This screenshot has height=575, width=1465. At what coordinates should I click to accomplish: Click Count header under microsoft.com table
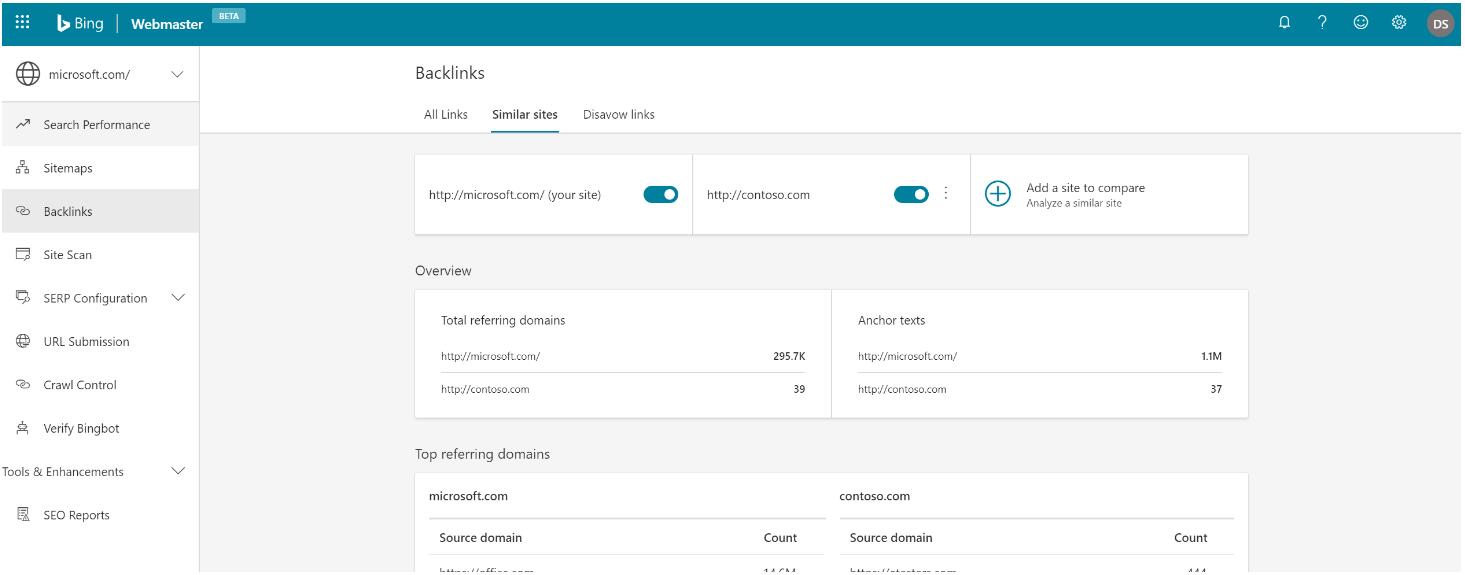click(x=780, y=537)
